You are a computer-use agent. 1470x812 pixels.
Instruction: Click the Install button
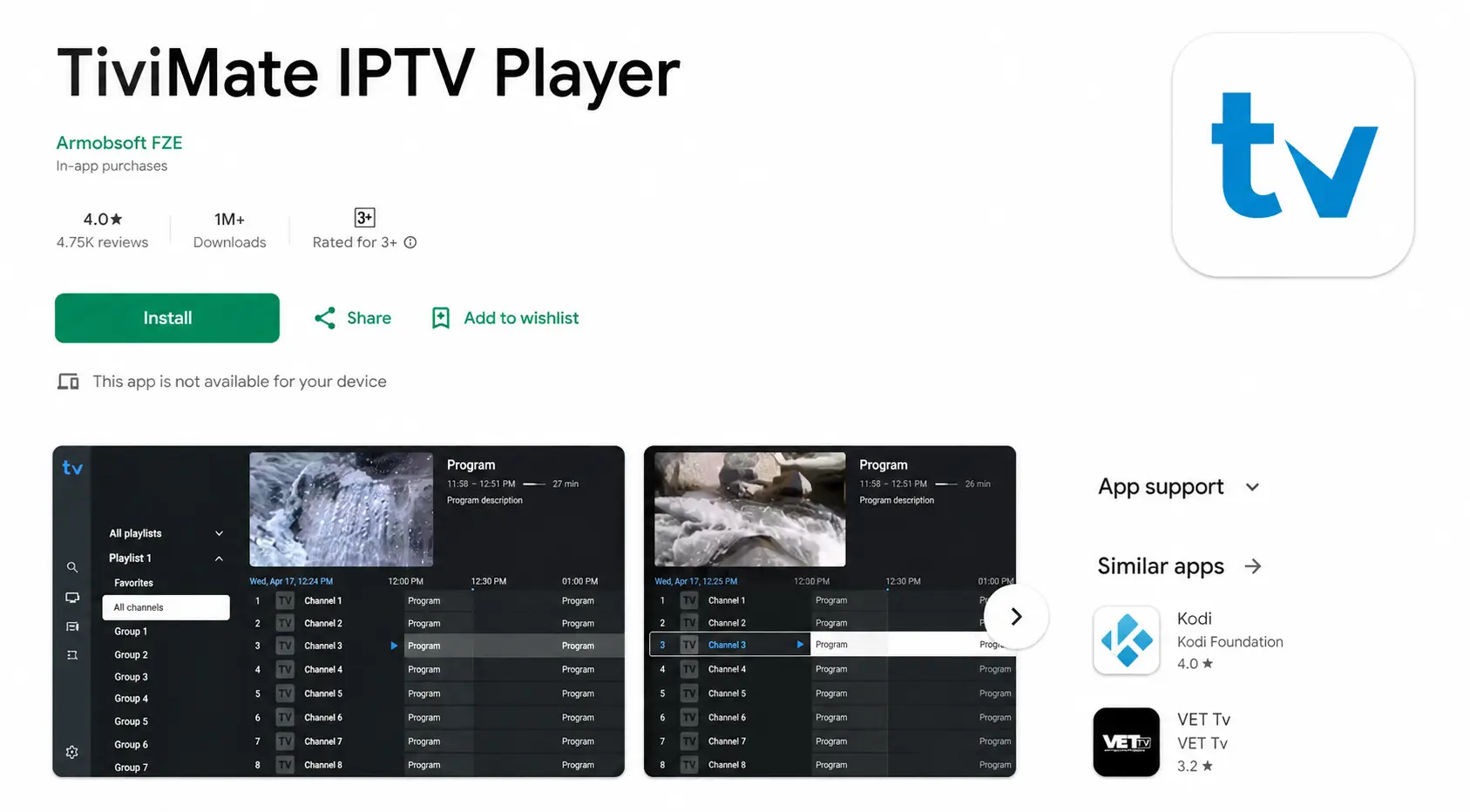click(x=167, y=318)
